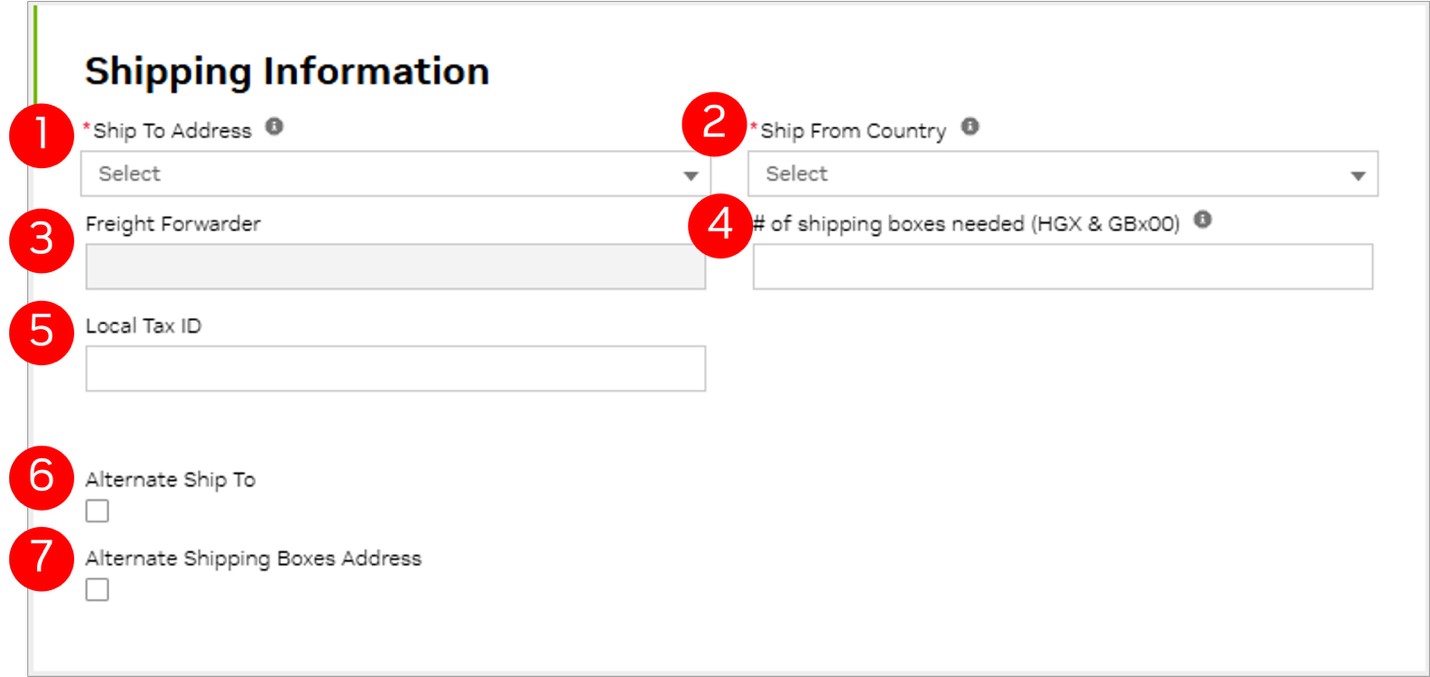The height and width of the screenshot is (677, 1430).
Task: Click the Alternate Shipping Boxes Address label
Action: (254, 559)
